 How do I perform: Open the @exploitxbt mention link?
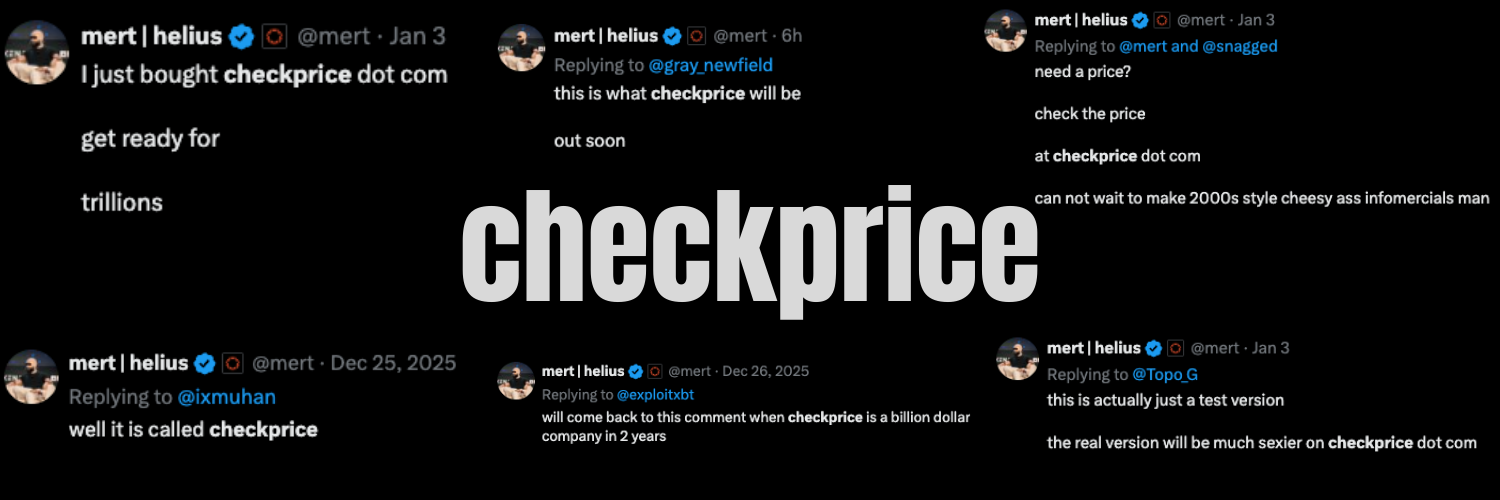[655, 395]
